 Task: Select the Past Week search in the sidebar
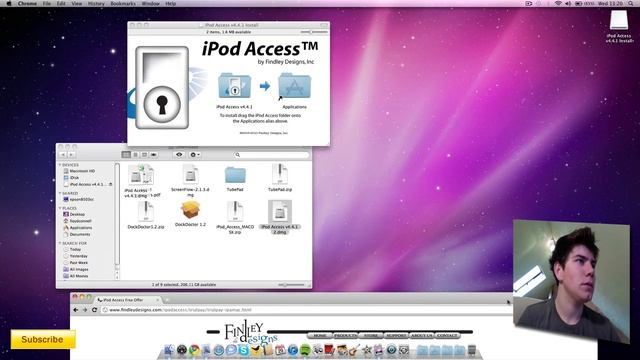pos(76,263)
